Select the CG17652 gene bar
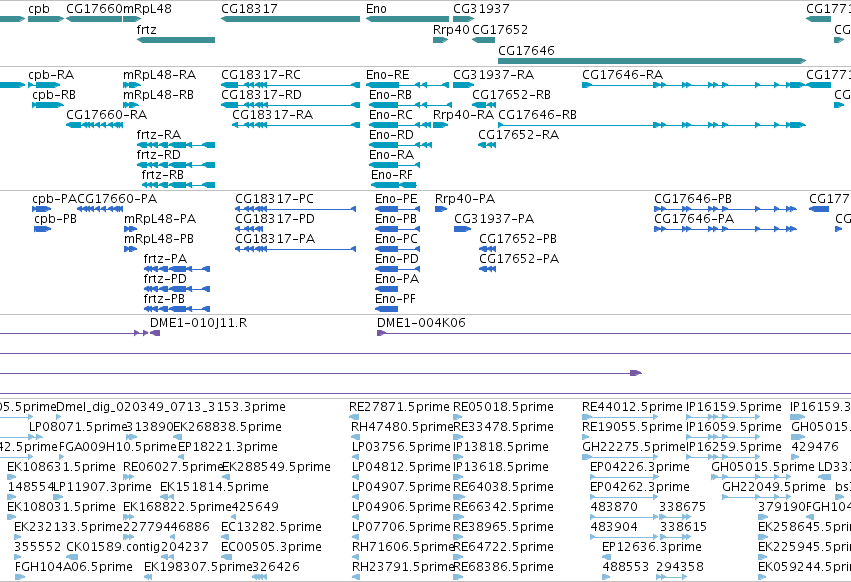The image size is (851, 582). click(x=484, y=40)
